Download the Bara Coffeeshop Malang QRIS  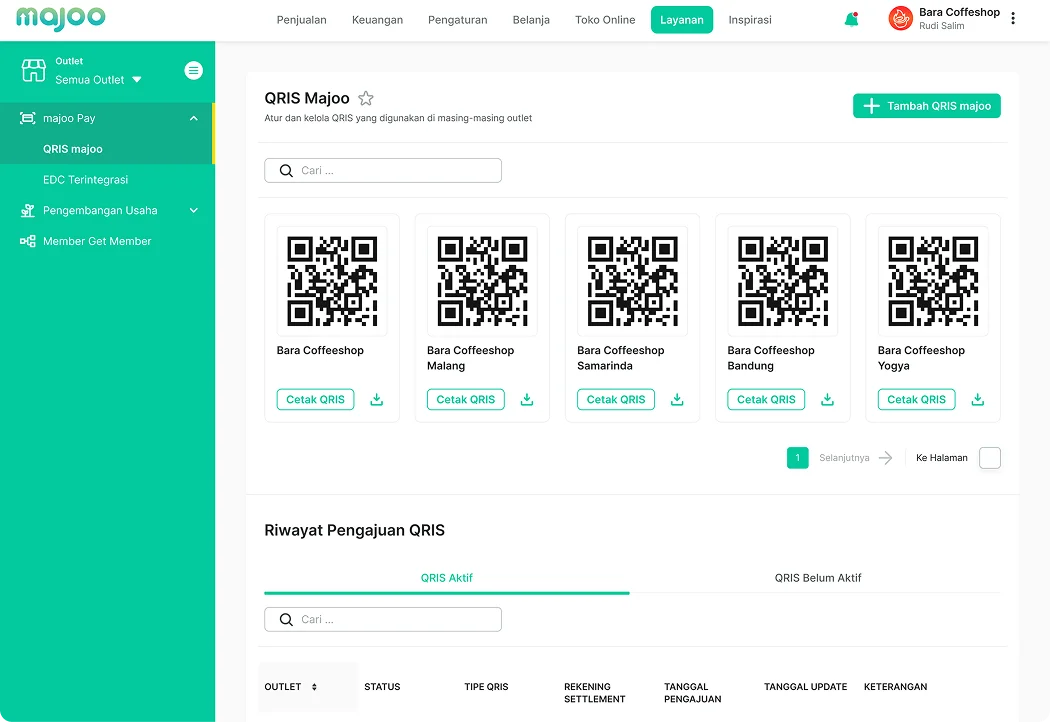point(527,400)
